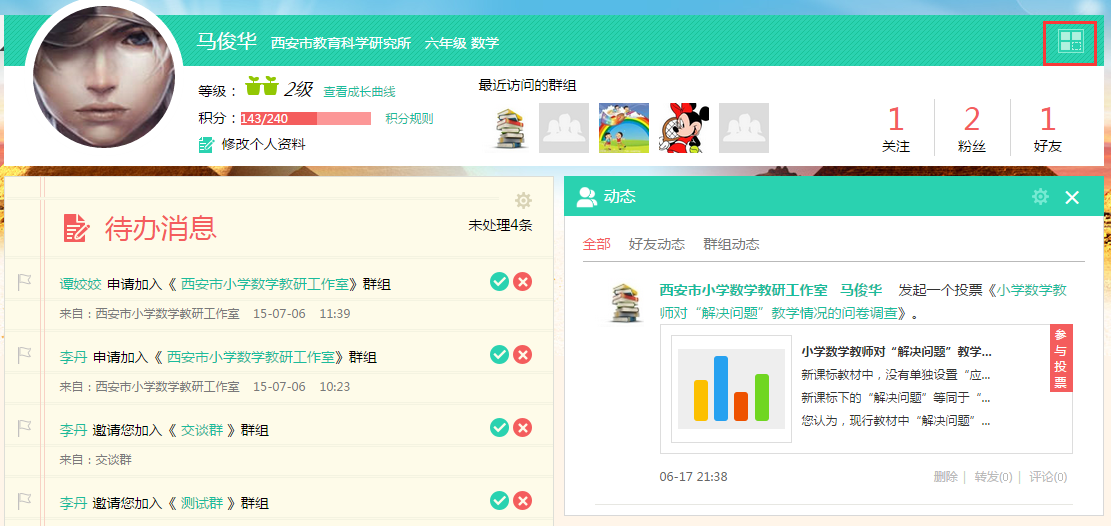
Task: Click the level sprout icon
Action: tap(261, 86)
